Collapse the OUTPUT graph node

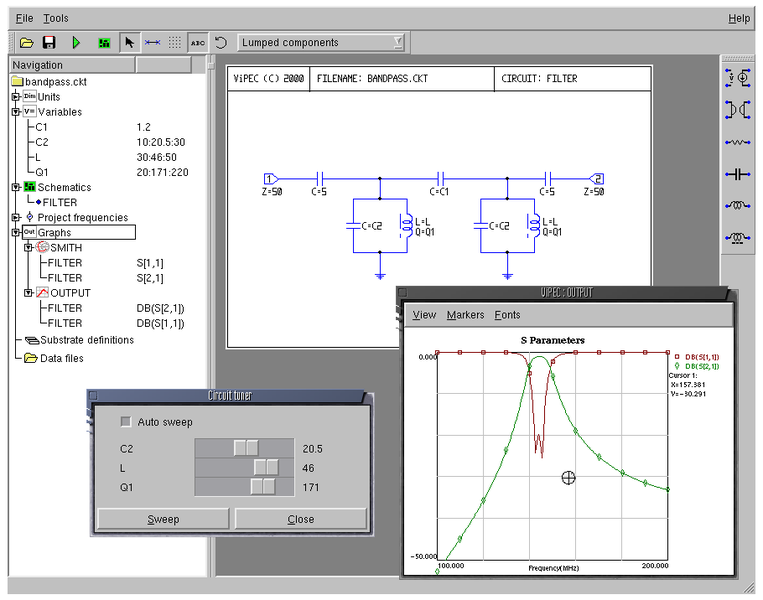click(x=28, y=293)
